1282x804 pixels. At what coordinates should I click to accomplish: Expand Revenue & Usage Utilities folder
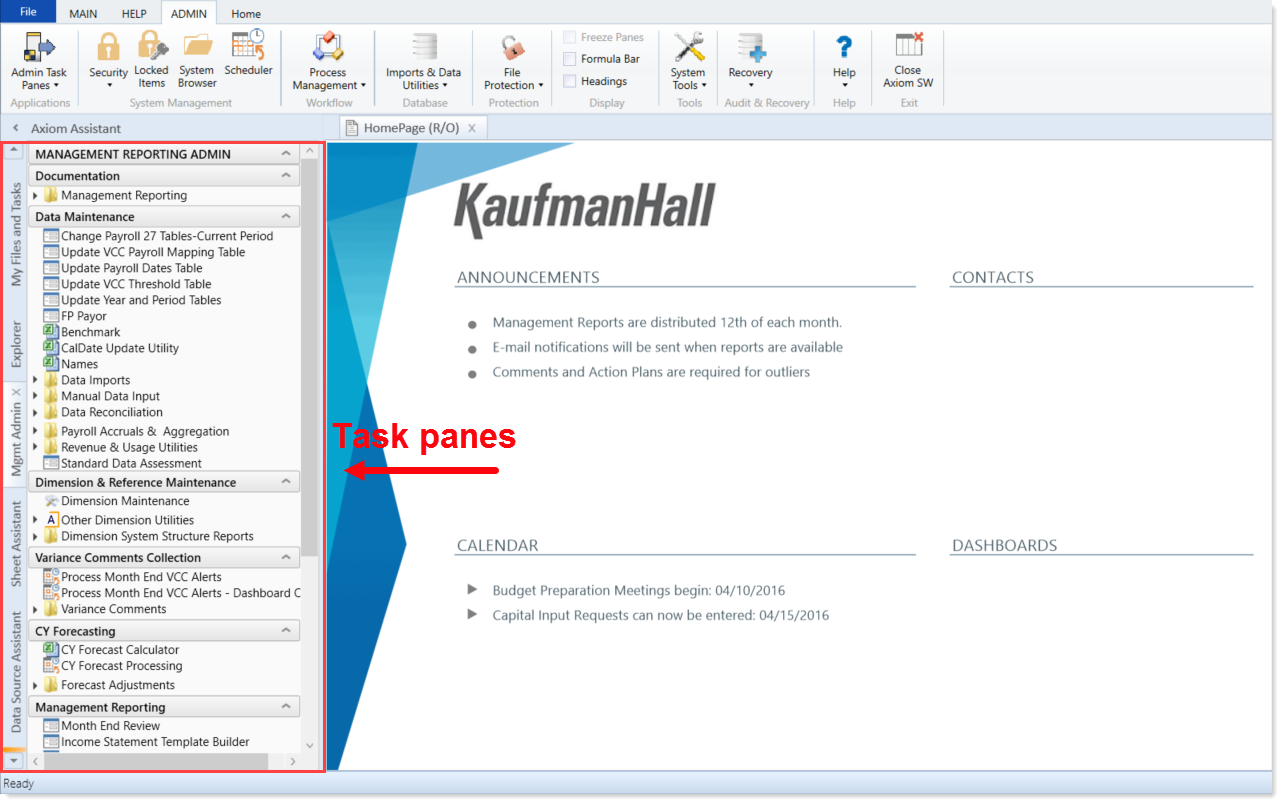coord(35,448)
